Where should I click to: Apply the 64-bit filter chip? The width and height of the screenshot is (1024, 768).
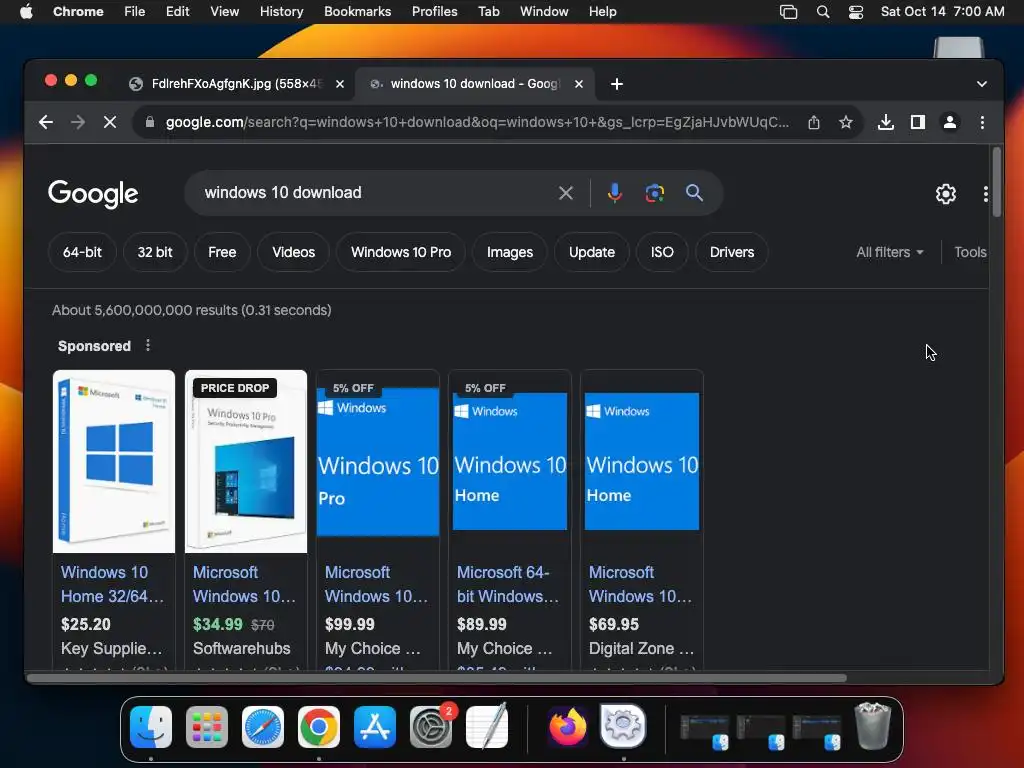tap(82, 252)
